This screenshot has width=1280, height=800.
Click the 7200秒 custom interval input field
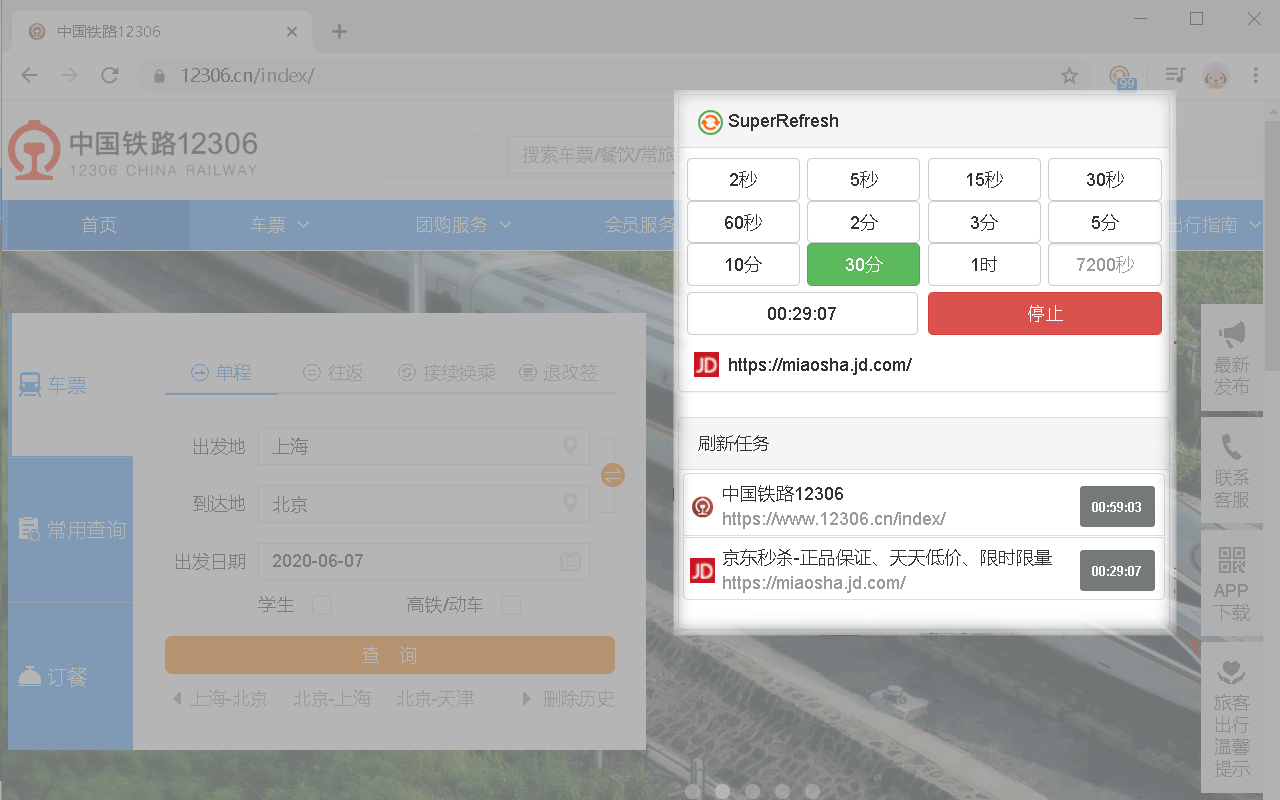click(1104, 265)
